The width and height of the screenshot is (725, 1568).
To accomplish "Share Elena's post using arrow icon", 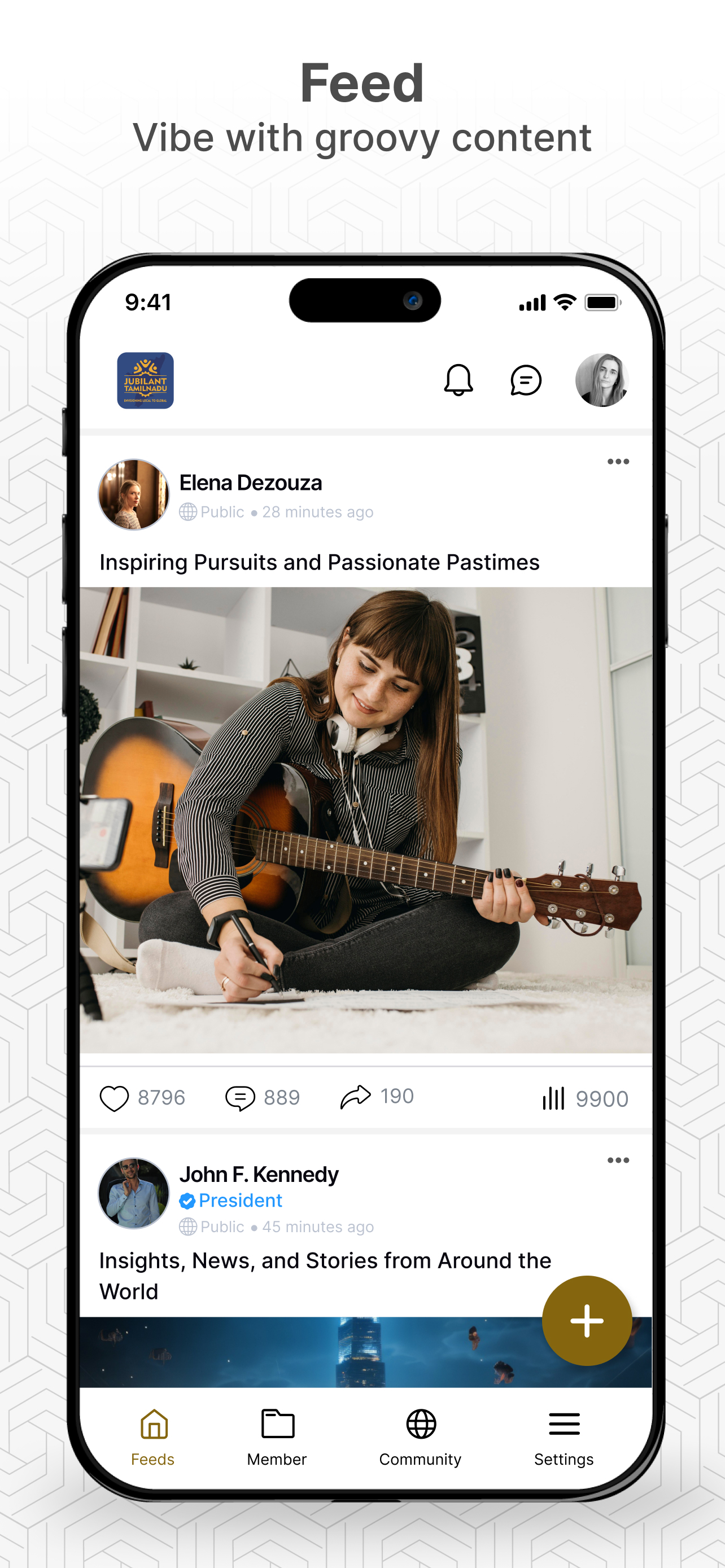I will pyautogui.click(x=356, y=1097).
